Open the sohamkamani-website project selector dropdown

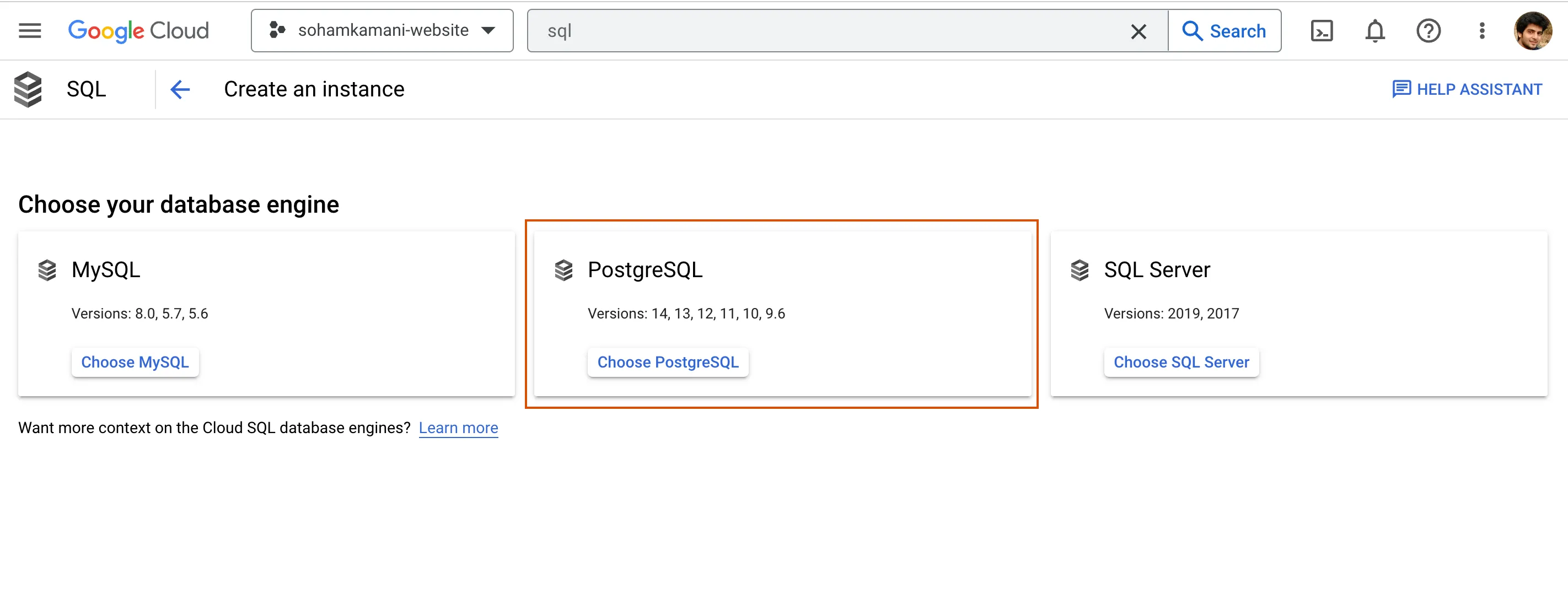(382, 30)
